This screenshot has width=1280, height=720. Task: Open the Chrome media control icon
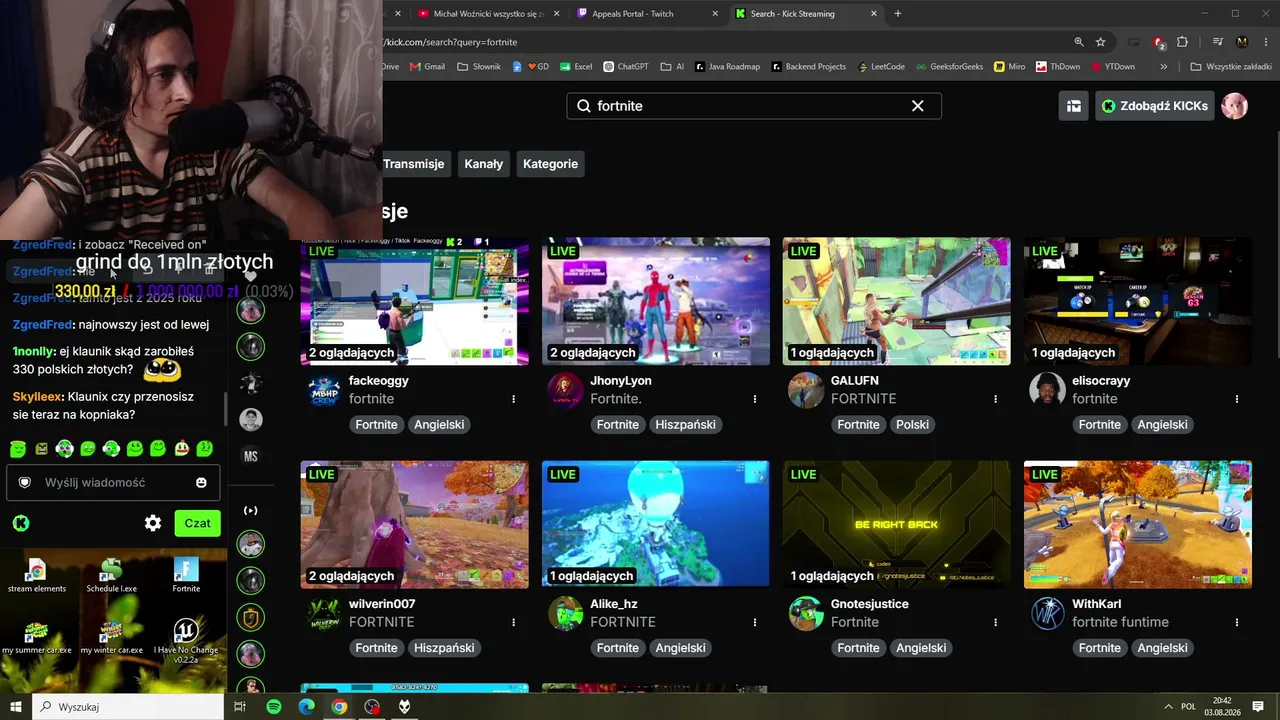[1218, 42]
